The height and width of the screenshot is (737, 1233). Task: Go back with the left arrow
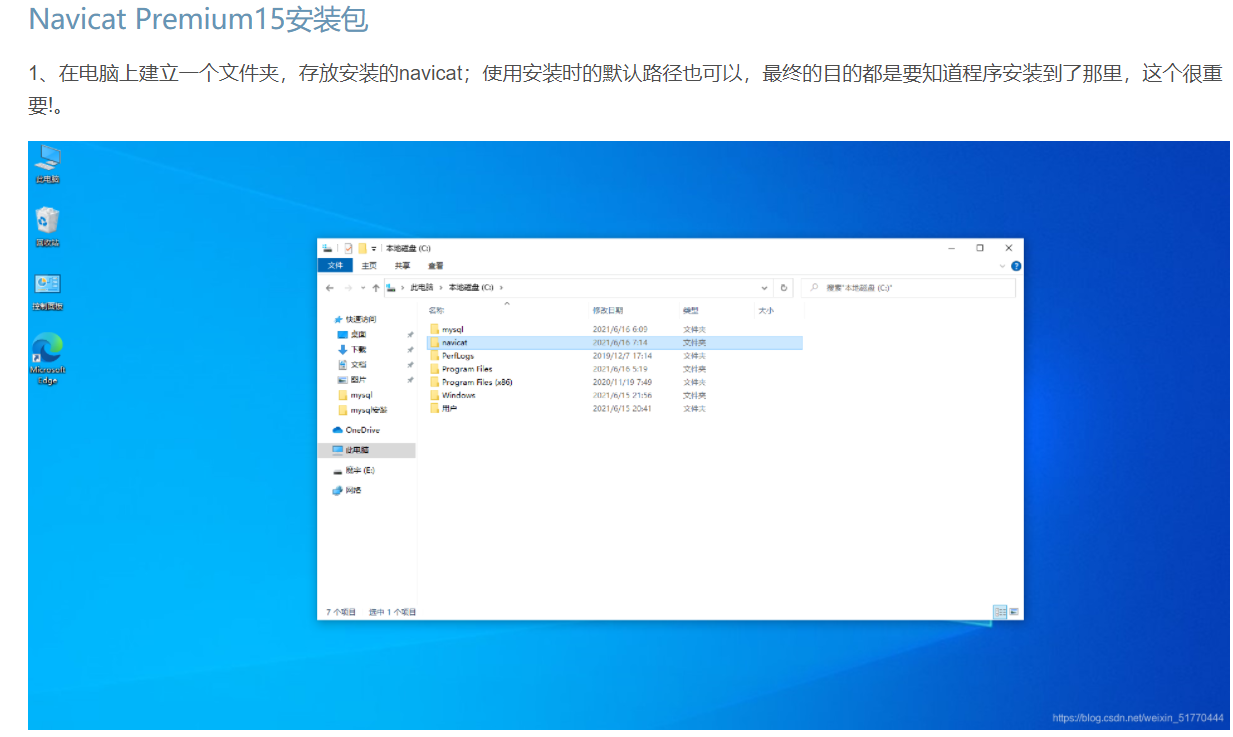[330, 288]
